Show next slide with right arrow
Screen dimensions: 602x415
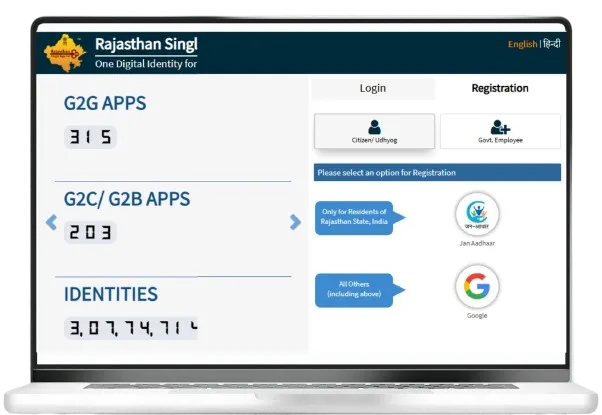(x=295, y=222)
